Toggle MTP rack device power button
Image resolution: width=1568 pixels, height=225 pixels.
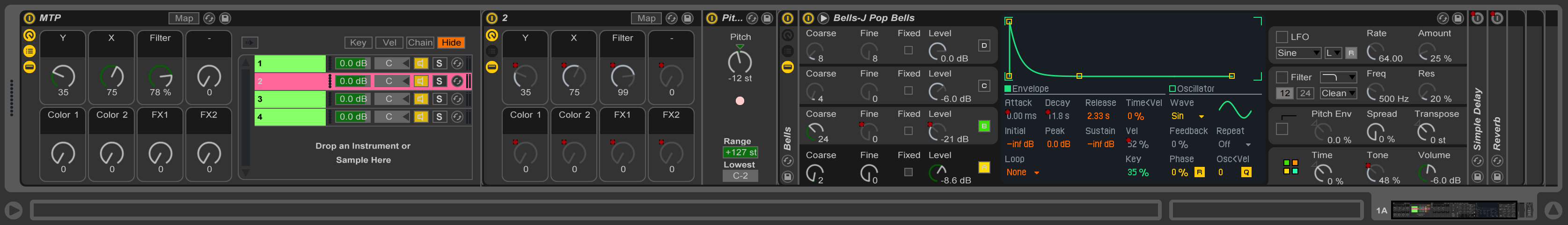29,18
